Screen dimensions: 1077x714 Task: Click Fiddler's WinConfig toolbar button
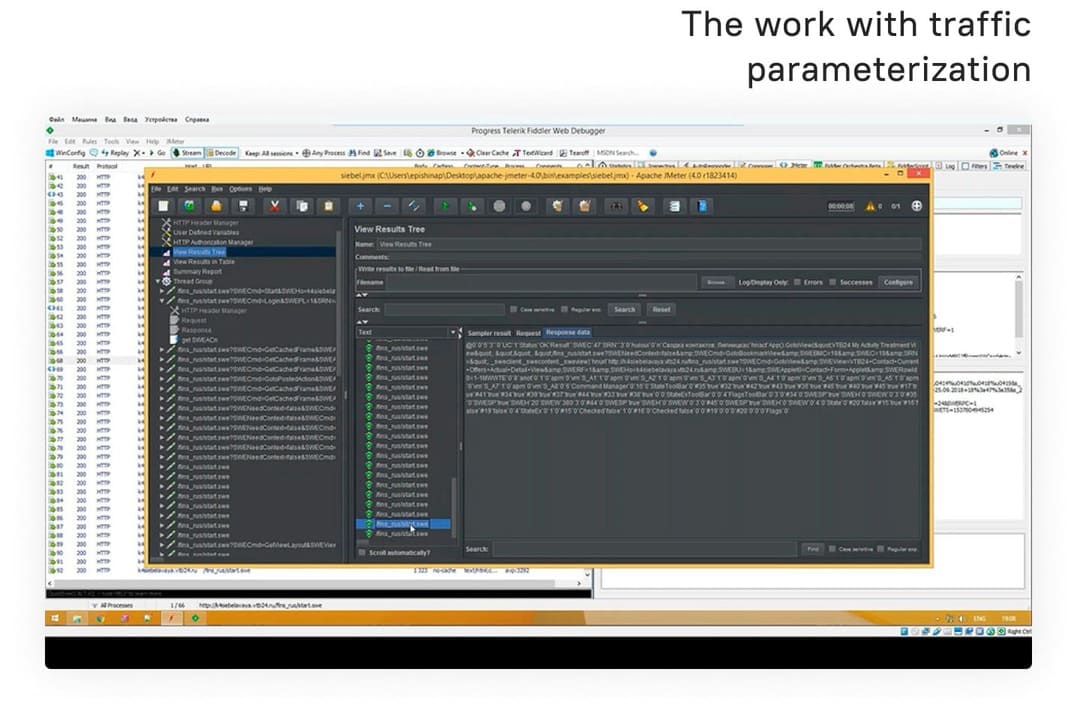66,153
